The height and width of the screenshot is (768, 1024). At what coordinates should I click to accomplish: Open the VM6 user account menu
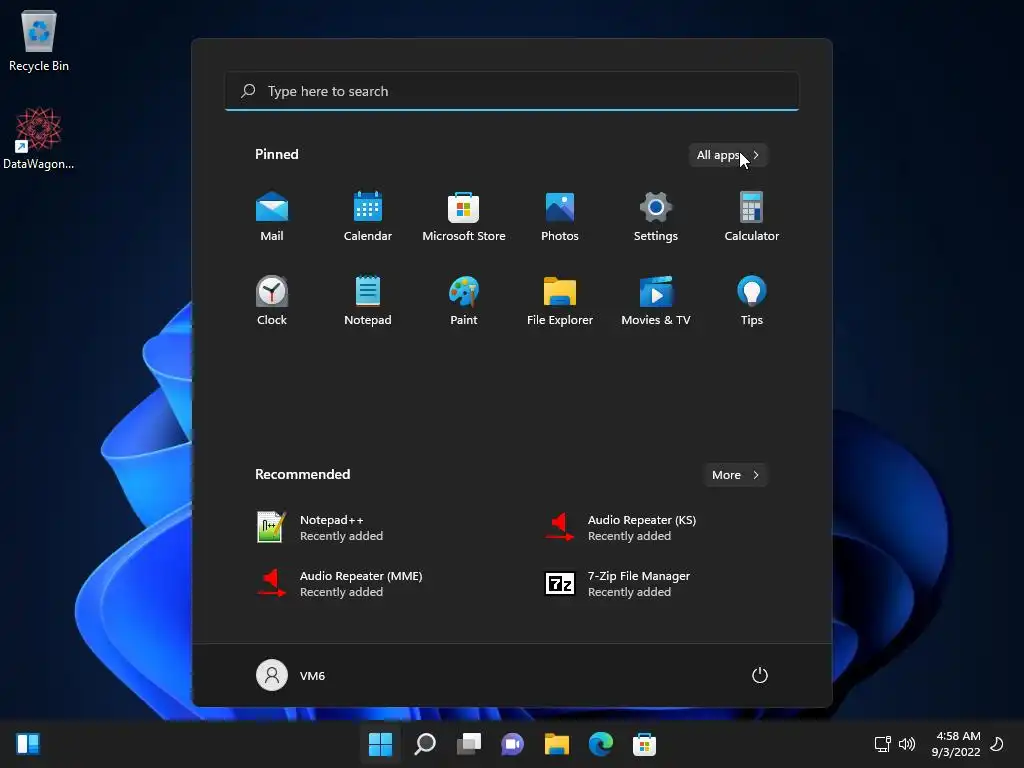[291, 675]
